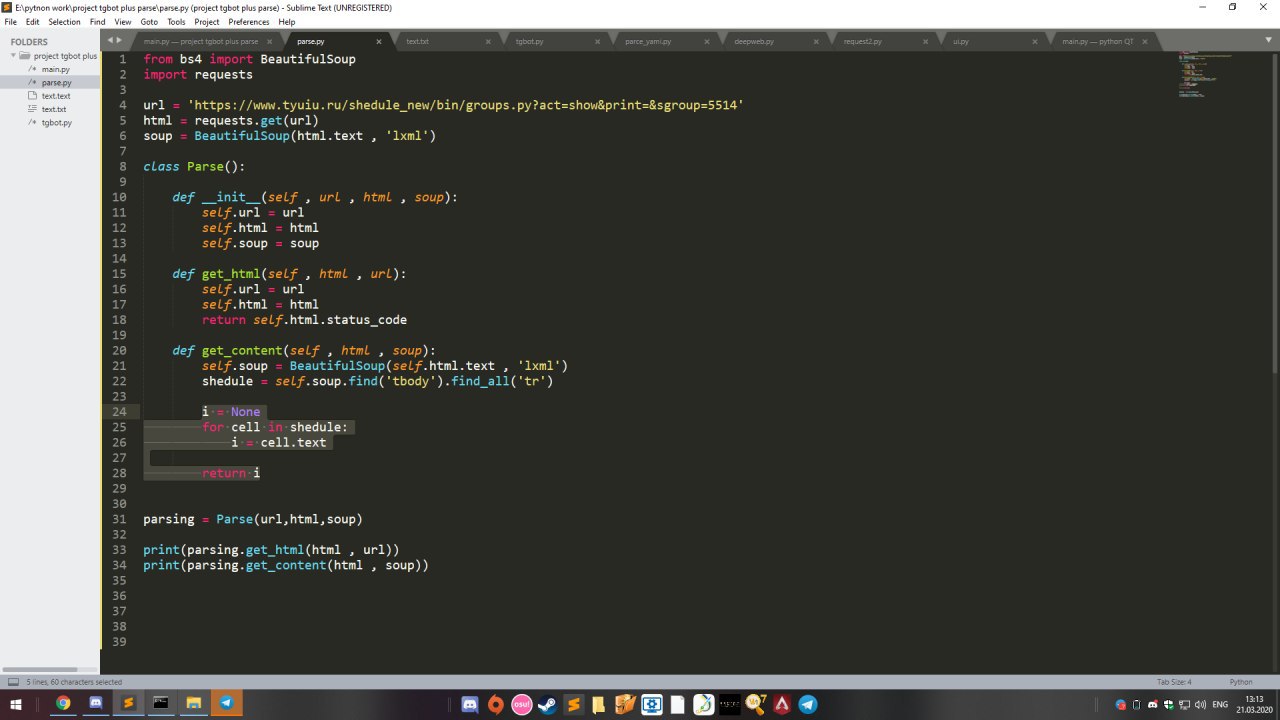Viewport: 1280px width, 720px height.
Task: Open the Selection menu
Action: (x=64, y=21)
